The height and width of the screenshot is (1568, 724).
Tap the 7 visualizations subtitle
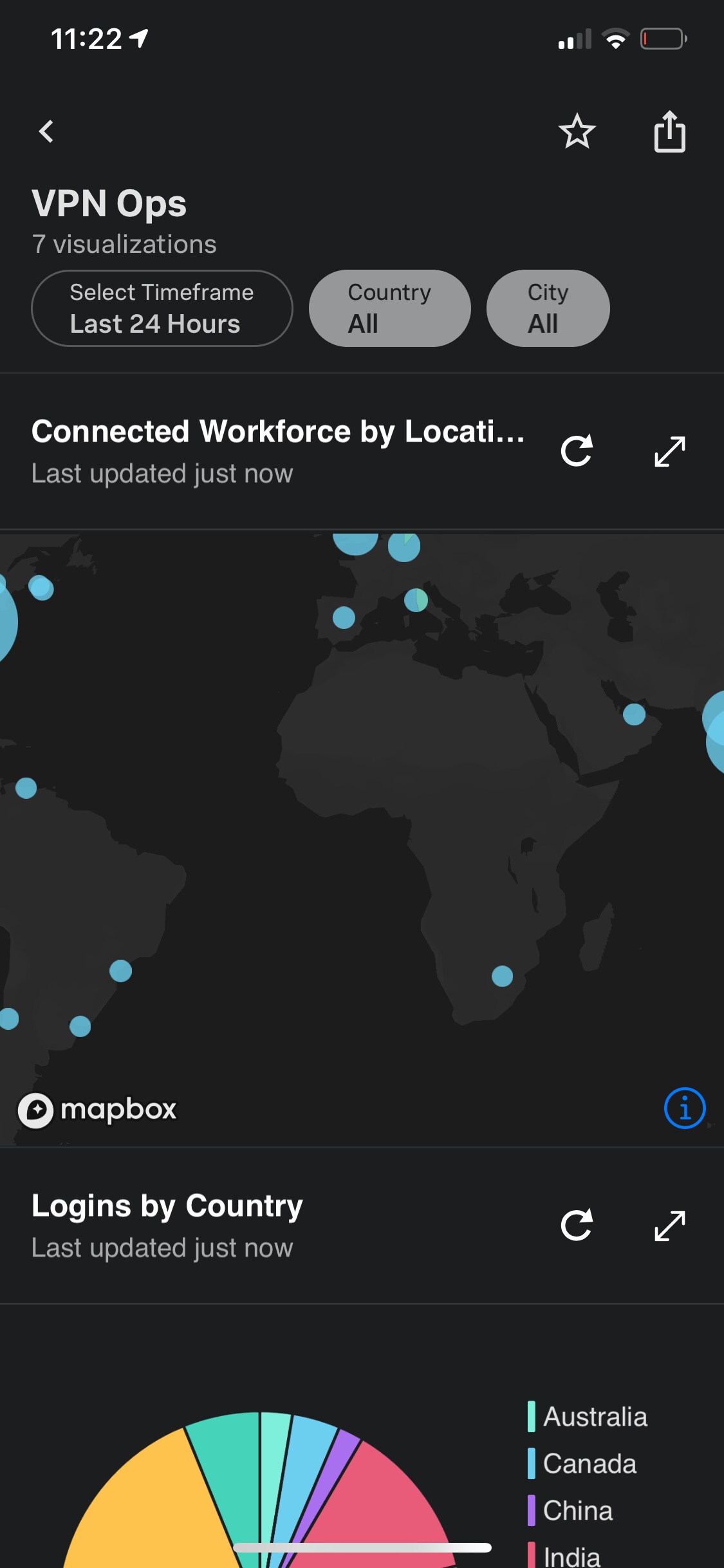(x=124, y=245)
